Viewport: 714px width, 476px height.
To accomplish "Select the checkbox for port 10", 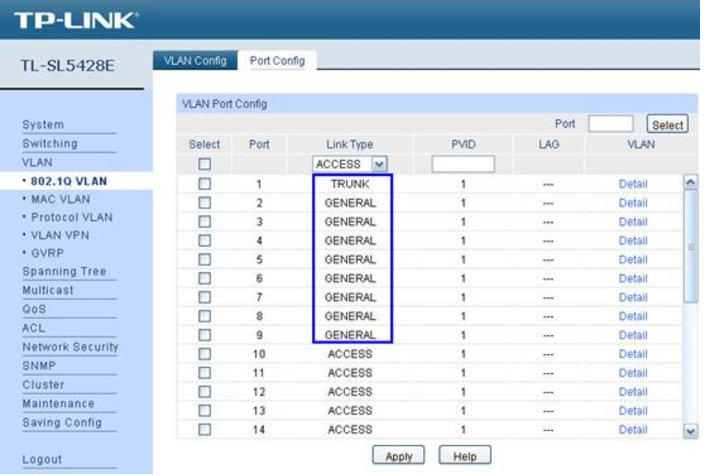I will pyautogui.click(x=204, y=354).
